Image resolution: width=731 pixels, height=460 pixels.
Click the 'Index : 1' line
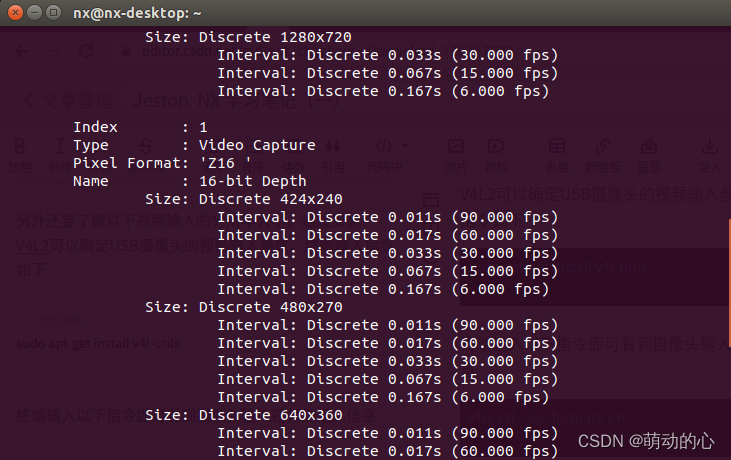click(140, 127)
